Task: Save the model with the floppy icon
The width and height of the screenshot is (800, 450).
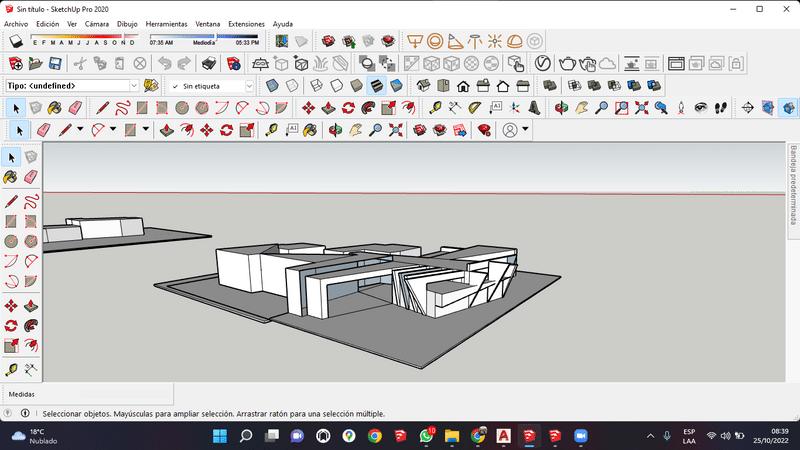Action: click(x=55, y=64)
